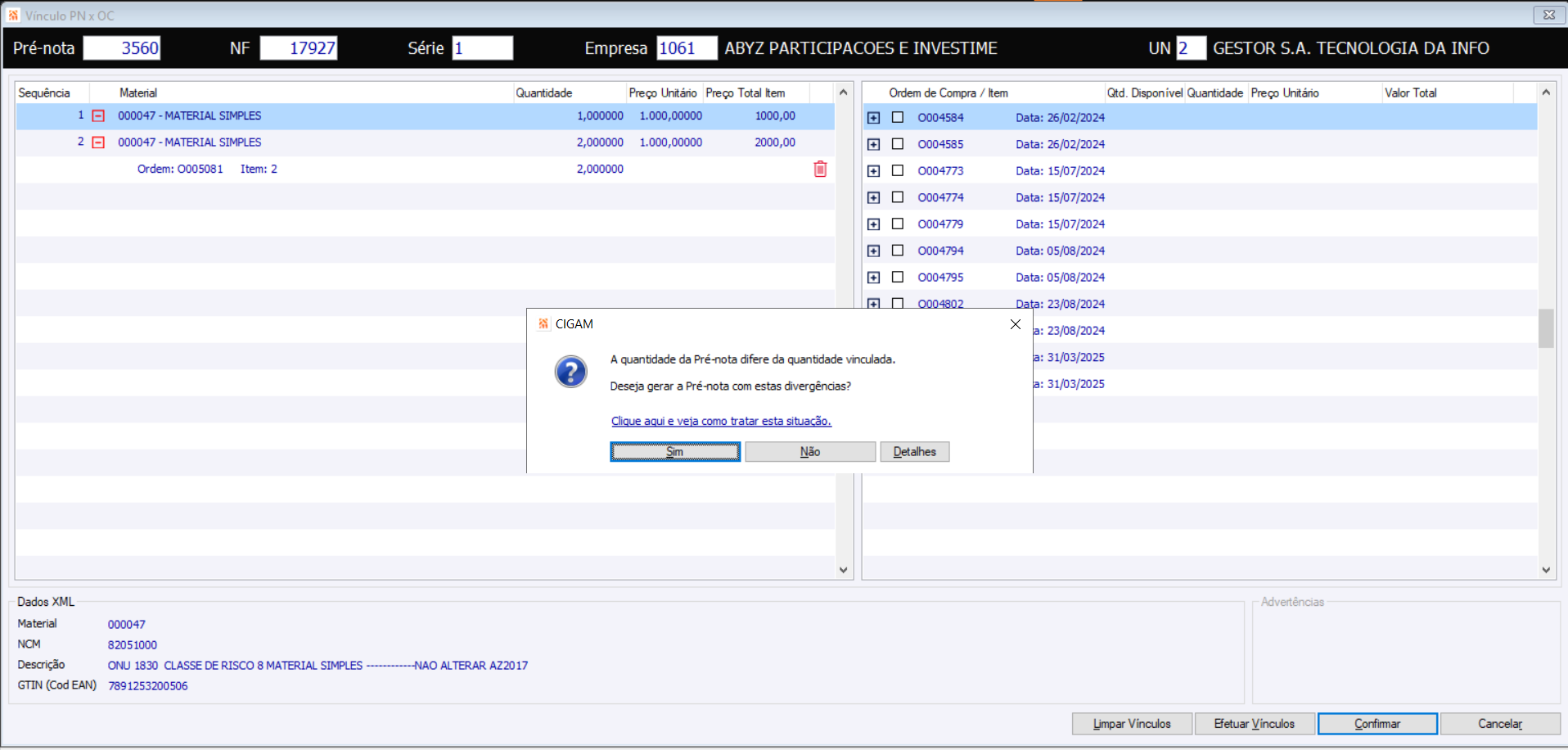Enable the checkbox for order O004779

tap(898, 224)
